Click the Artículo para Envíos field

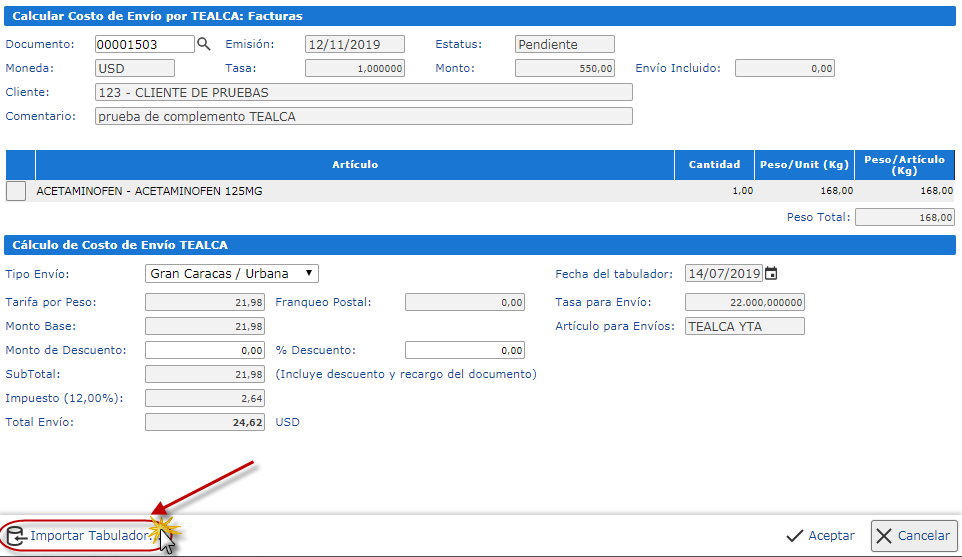[744, 326]
